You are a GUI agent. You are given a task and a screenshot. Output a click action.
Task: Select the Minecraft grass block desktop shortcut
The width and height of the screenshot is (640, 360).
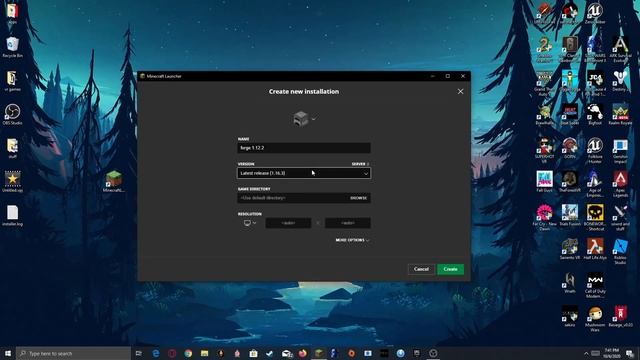[x=113, y=181]
